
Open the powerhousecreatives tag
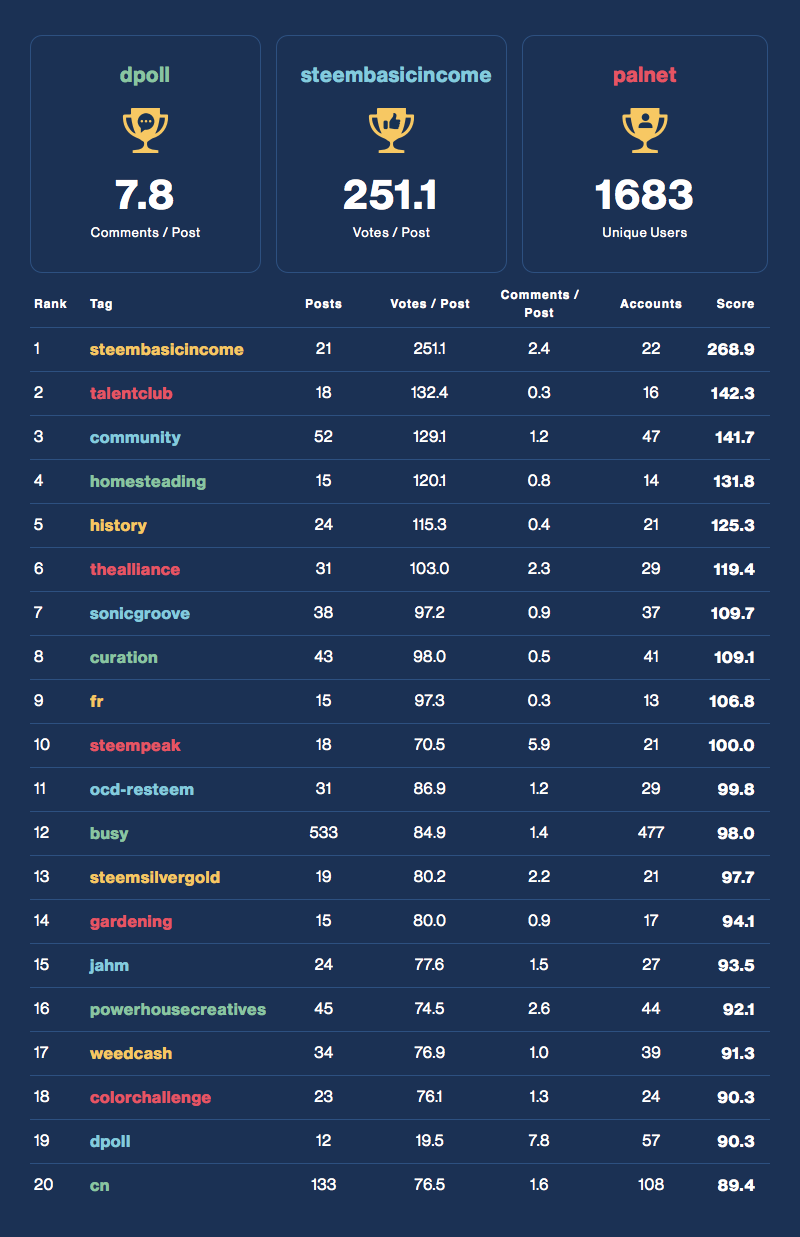click(x=178, y=1009)
